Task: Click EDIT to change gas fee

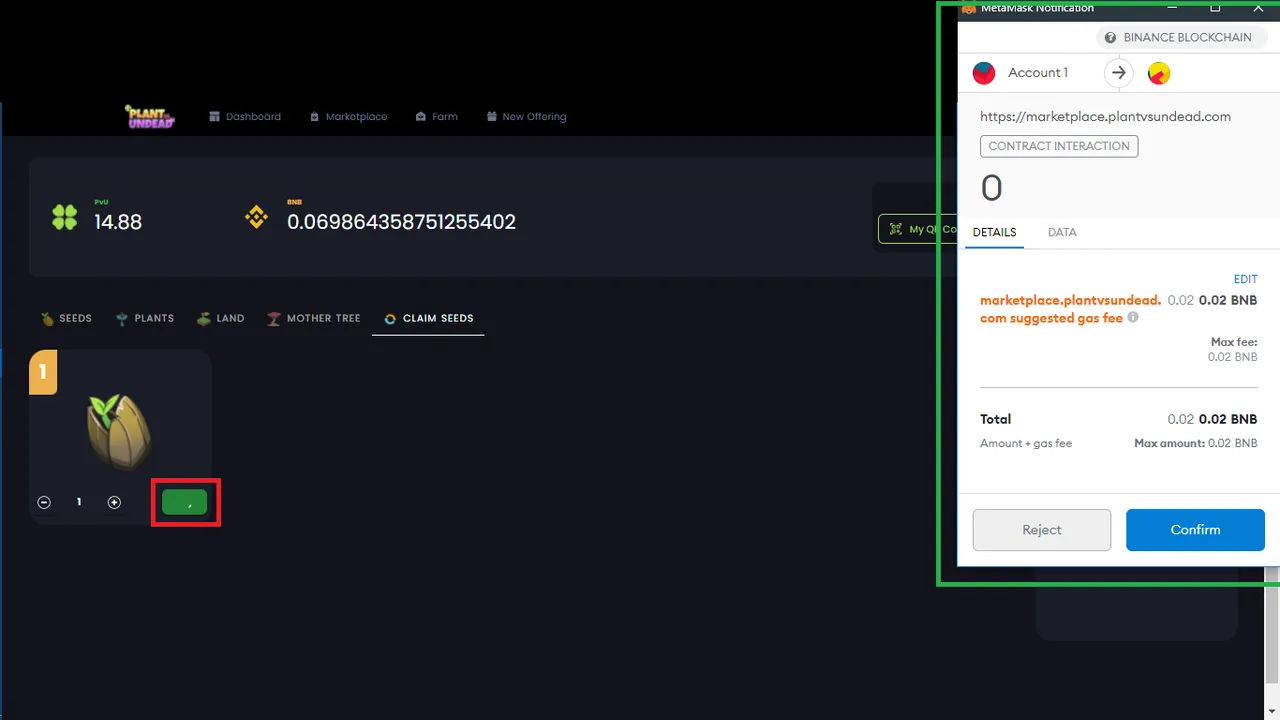Action: point(1245,280)
